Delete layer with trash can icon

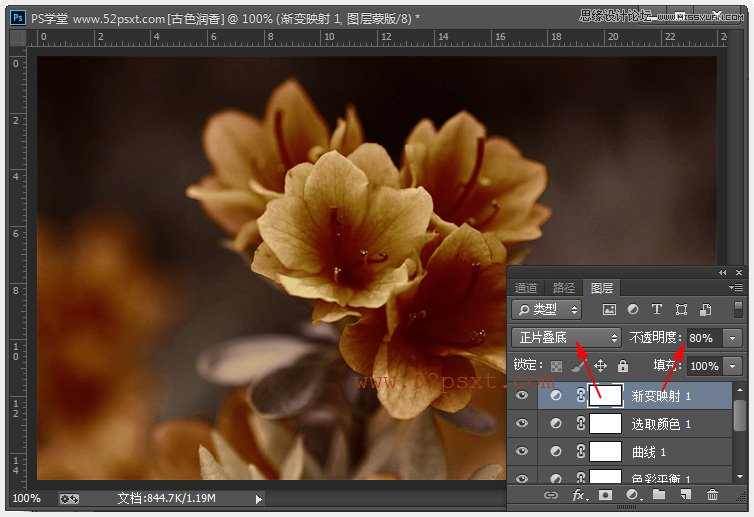click(712, 494)
